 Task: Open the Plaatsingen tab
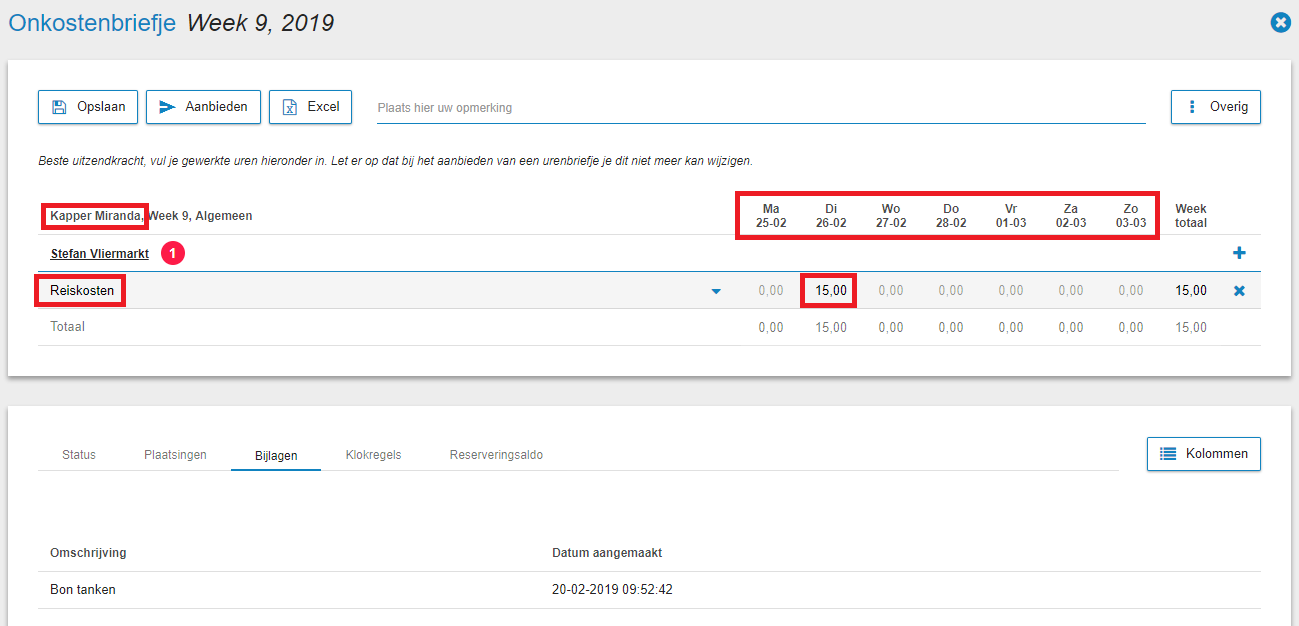[175, 455]
